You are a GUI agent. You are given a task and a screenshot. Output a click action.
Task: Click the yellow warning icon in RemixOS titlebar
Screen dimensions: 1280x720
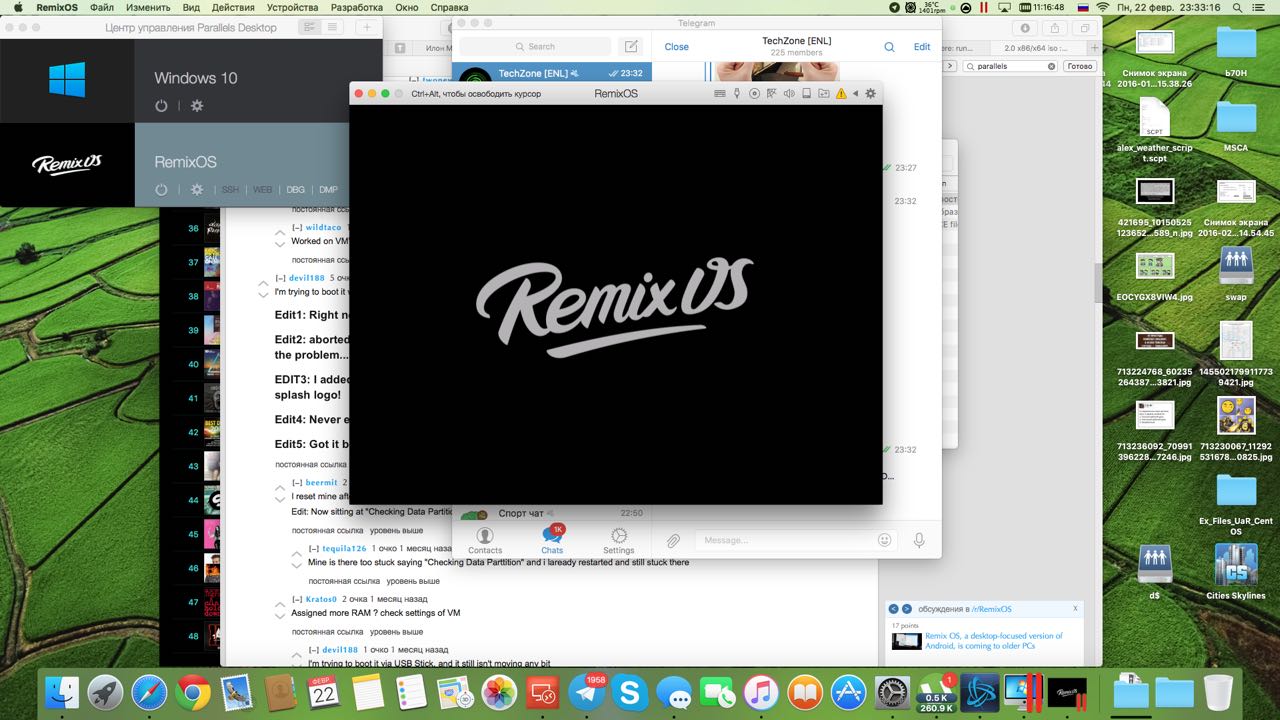click(841, 94)
